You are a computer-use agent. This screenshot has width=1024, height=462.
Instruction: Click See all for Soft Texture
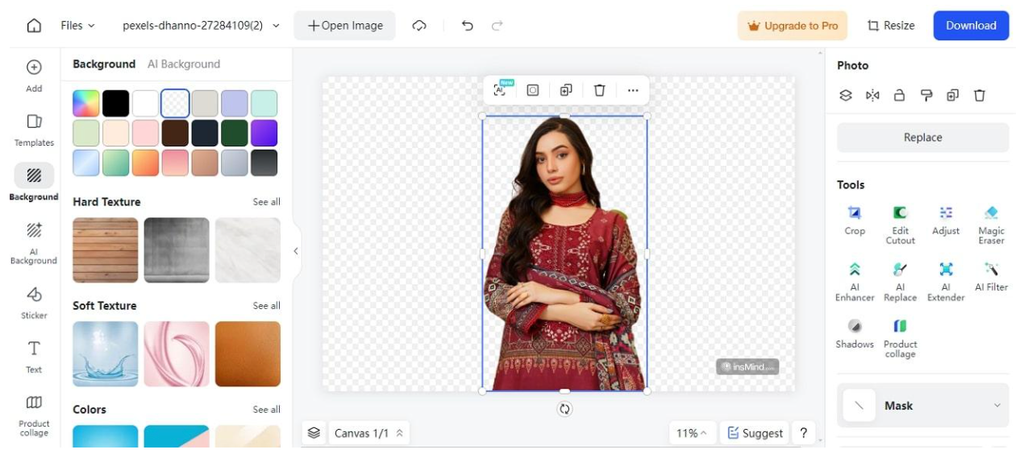[266, 306]
